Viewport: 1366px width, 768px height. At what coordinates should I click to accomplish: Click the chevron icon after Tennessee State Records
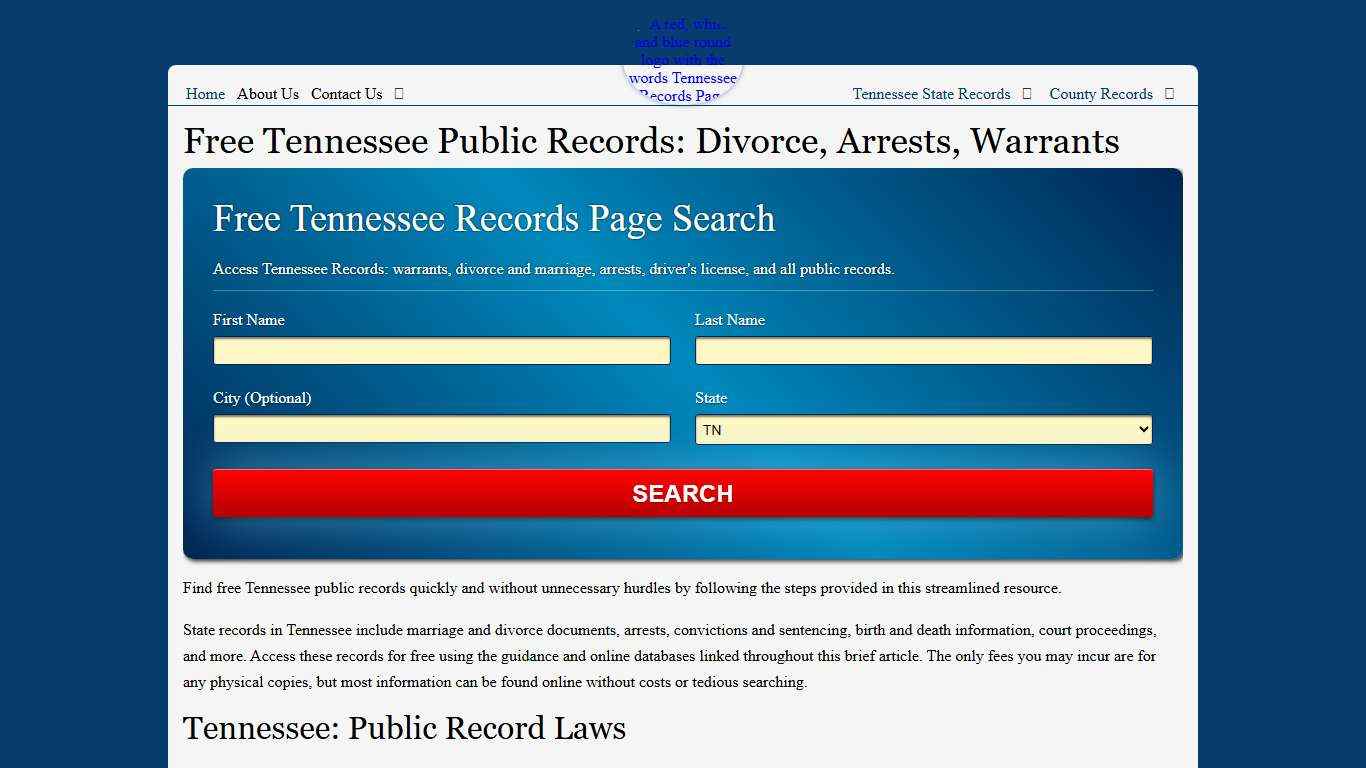click(1026, 94)
